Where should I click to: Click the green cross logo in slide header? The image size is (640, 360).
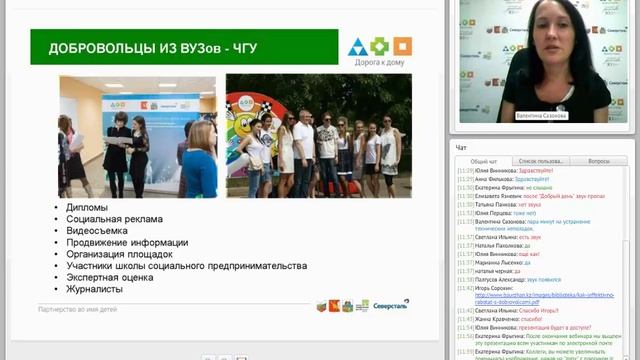pos(379,46)
